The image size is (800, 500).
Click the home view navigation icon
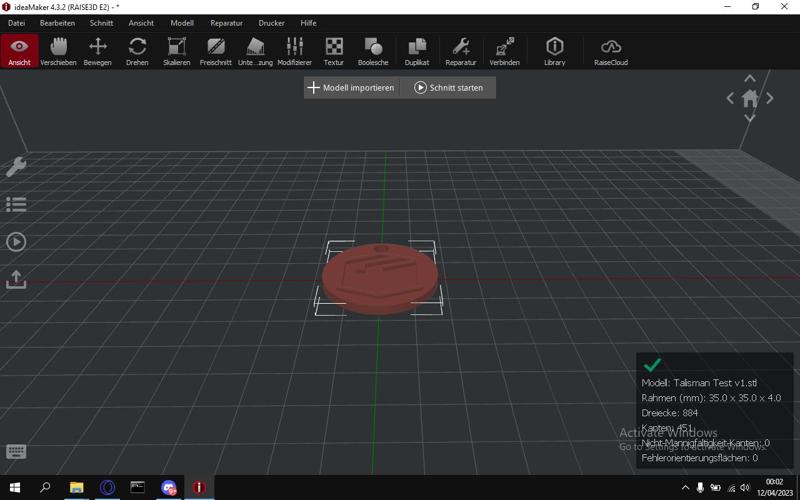tap(750, 98)
